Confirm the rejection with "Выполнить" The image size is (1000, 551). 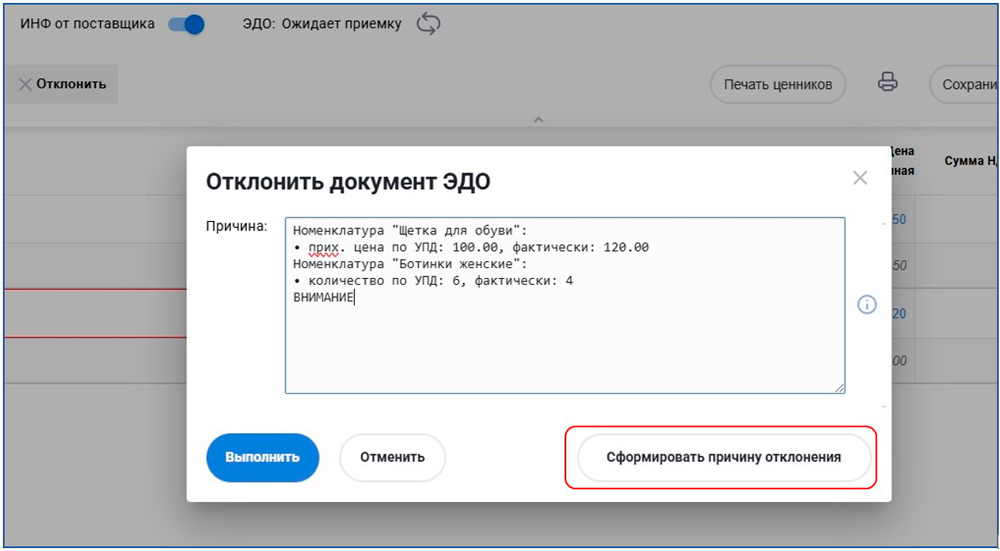point(262,457)
